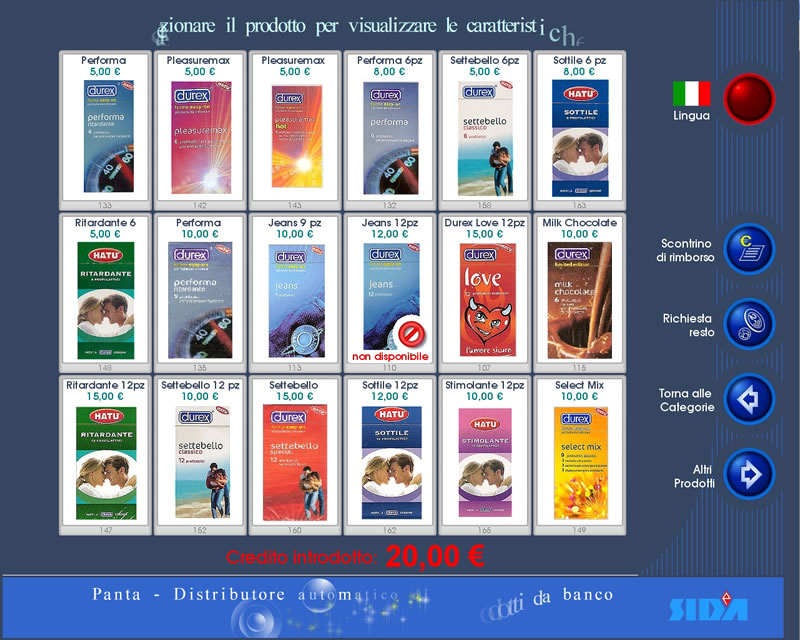Choose the Pleasuremax hot product numbered 143
Viewport: 800px width, 640px height.
point(294,130)
